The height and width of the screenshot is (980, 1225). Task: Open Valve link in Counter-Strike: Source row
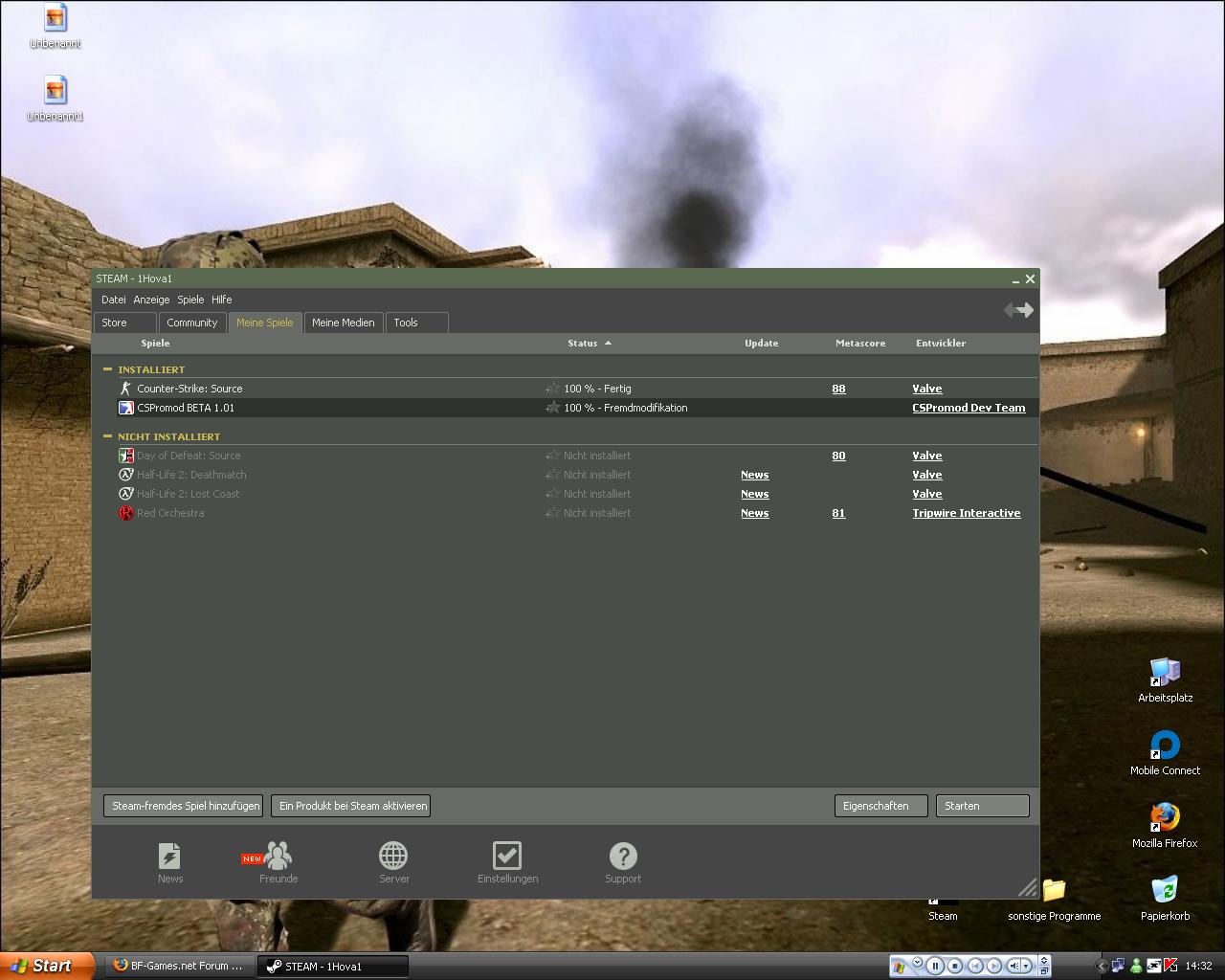pyautogui.click(x=927, y=389)
